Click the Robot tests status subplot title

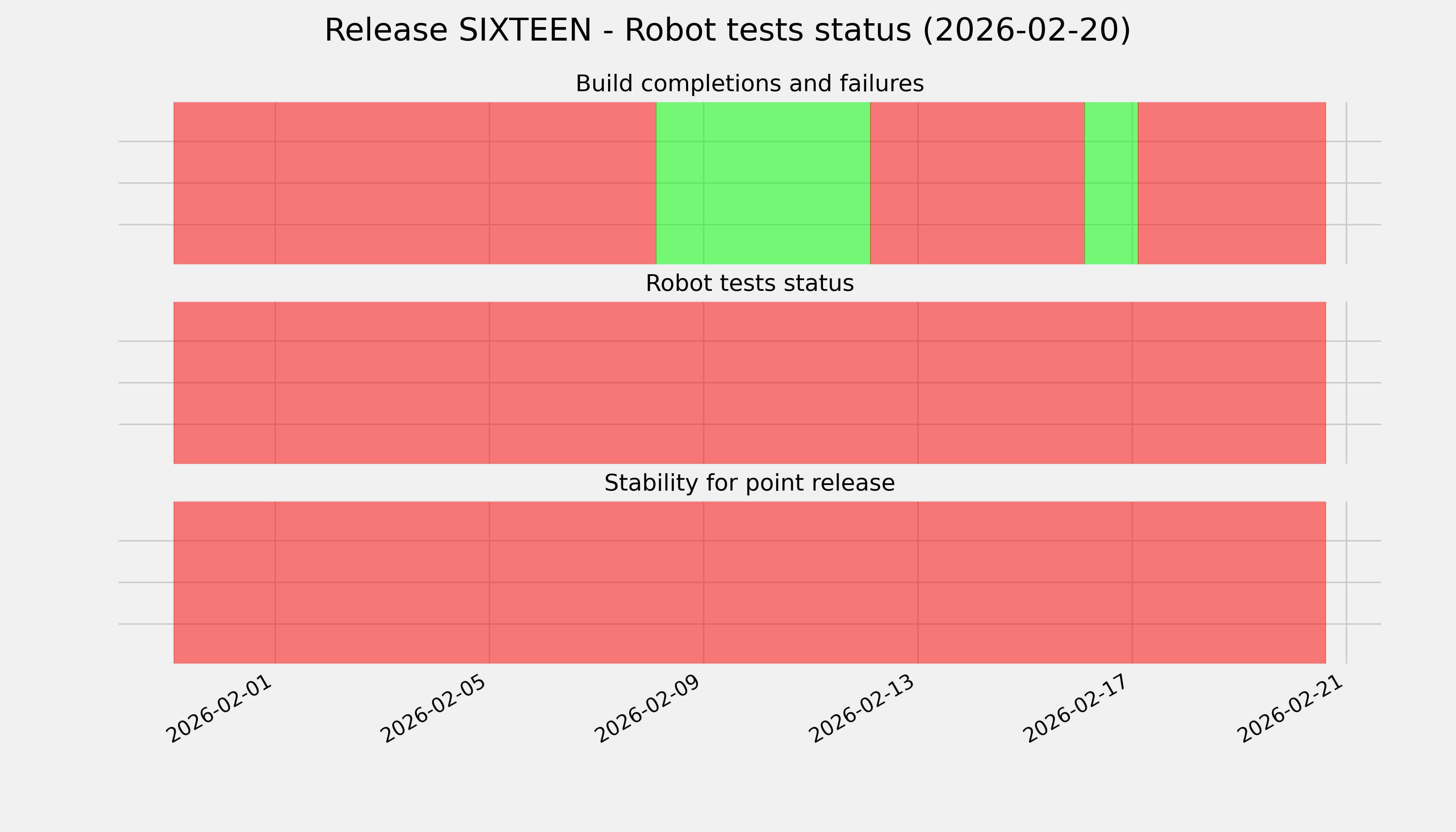tap(749, 284)
